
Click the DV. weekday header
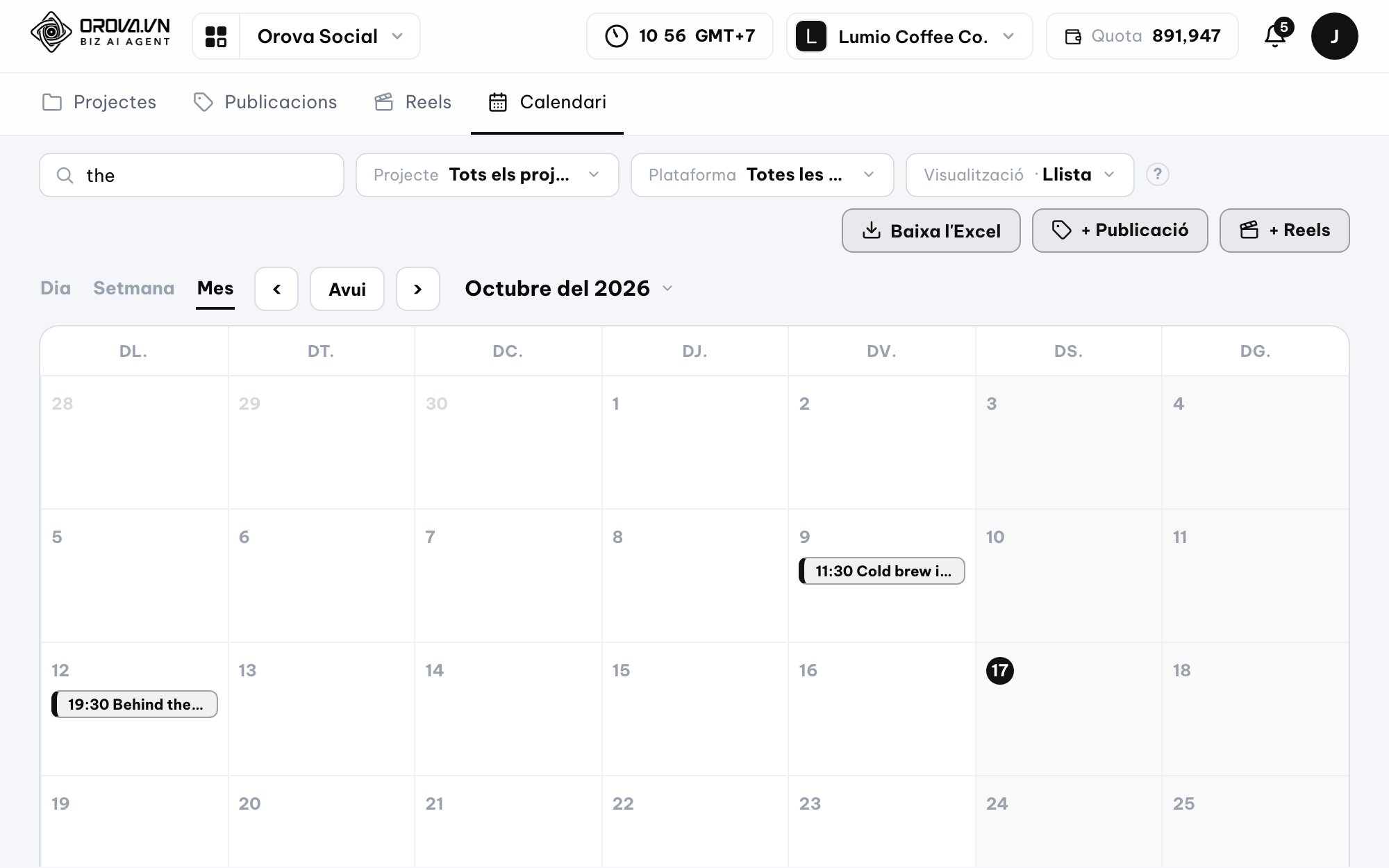(x=881, y=351)
